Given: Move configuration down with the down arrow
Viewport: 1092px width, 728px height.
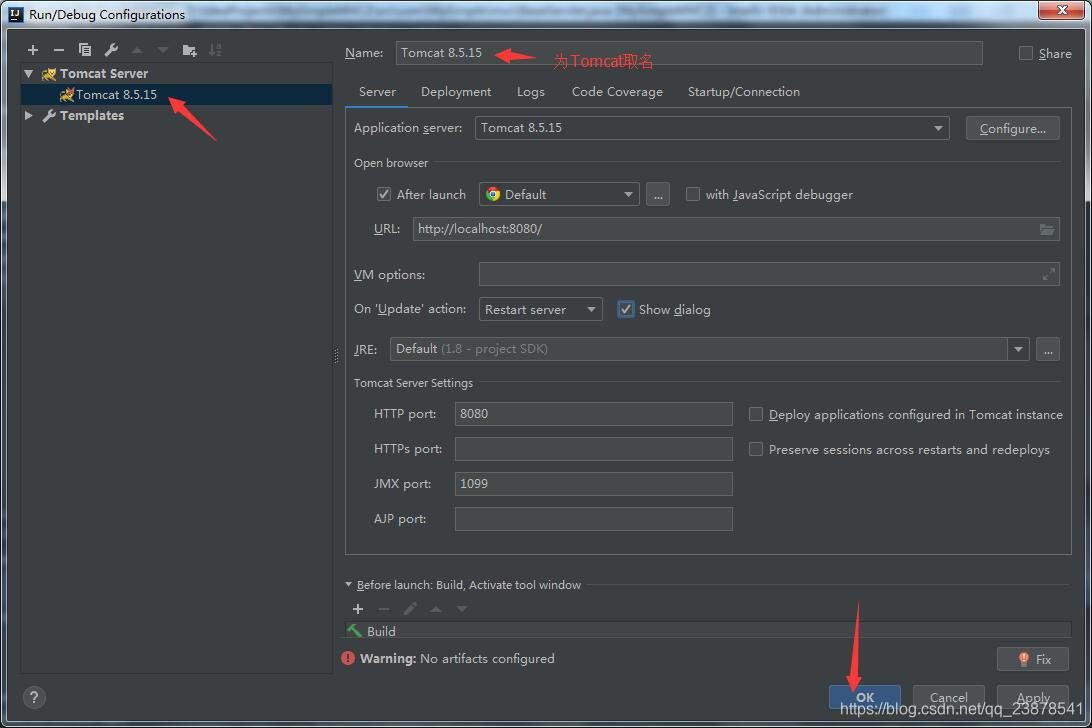Looking at the screenshot, I should (x=162, y=50).
